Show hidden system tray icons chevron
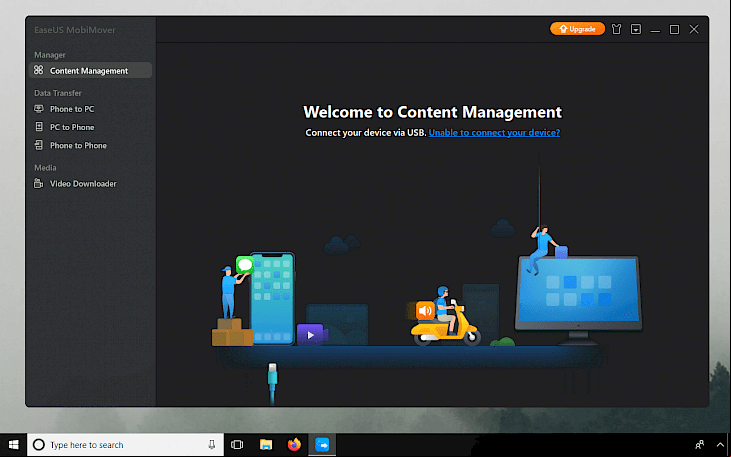This screenshot has height=457, width=731. point(720,445)
